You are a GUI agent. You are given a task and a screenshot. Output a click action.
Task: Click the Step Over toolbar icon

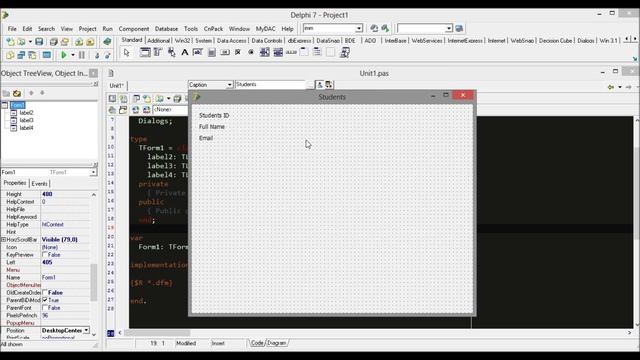coord(107,55)
